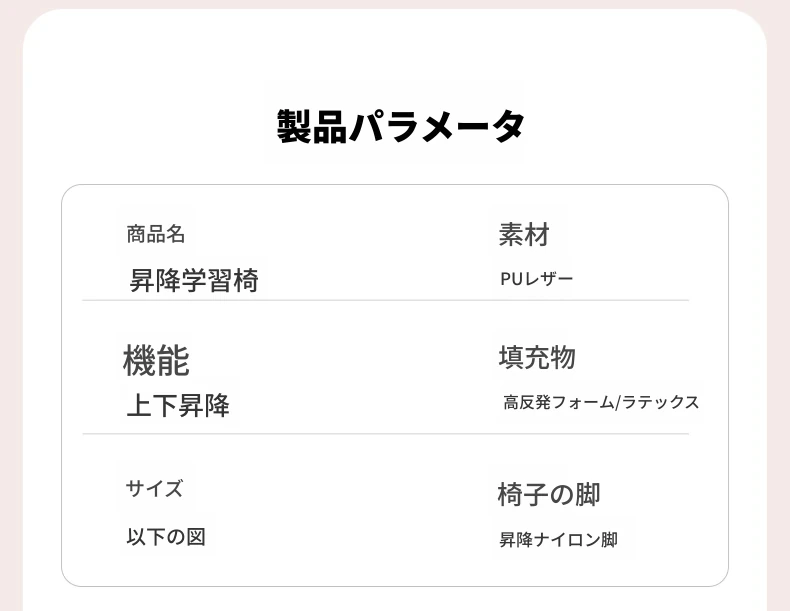Click the メータ part of the title
This screenshot has width=790, height=611.
[x=473, y=126]
